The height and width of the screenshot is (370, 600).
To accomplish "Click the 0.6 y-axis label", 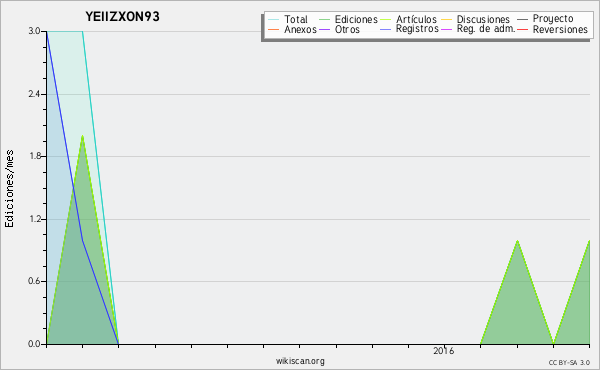I will tap(34, 281).
